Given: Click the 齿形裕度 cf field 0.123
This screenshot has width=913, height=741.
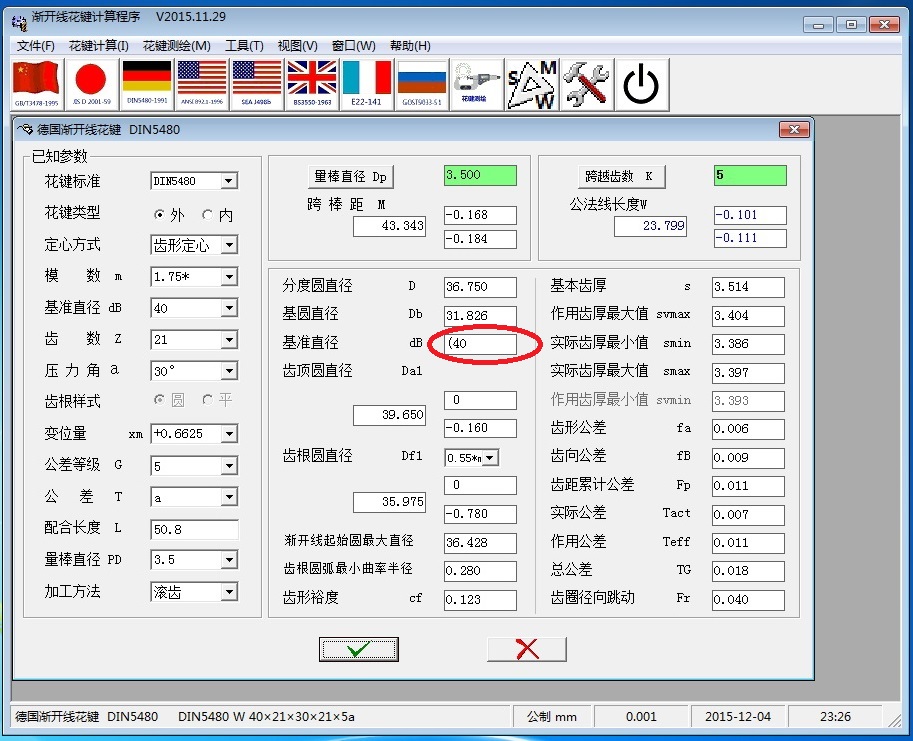Looking at the screenshot, I should pos(480,600).
